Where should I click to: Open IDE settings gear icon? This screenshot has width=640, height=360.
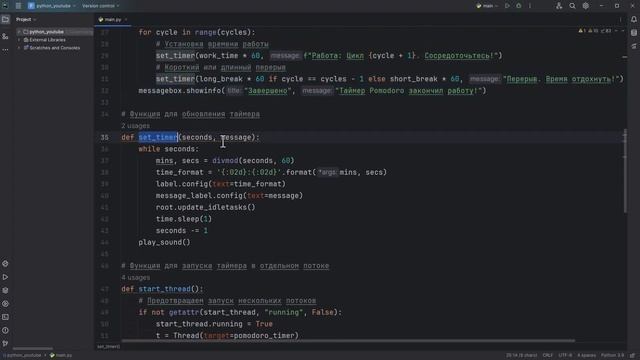[x=586, y=6]
